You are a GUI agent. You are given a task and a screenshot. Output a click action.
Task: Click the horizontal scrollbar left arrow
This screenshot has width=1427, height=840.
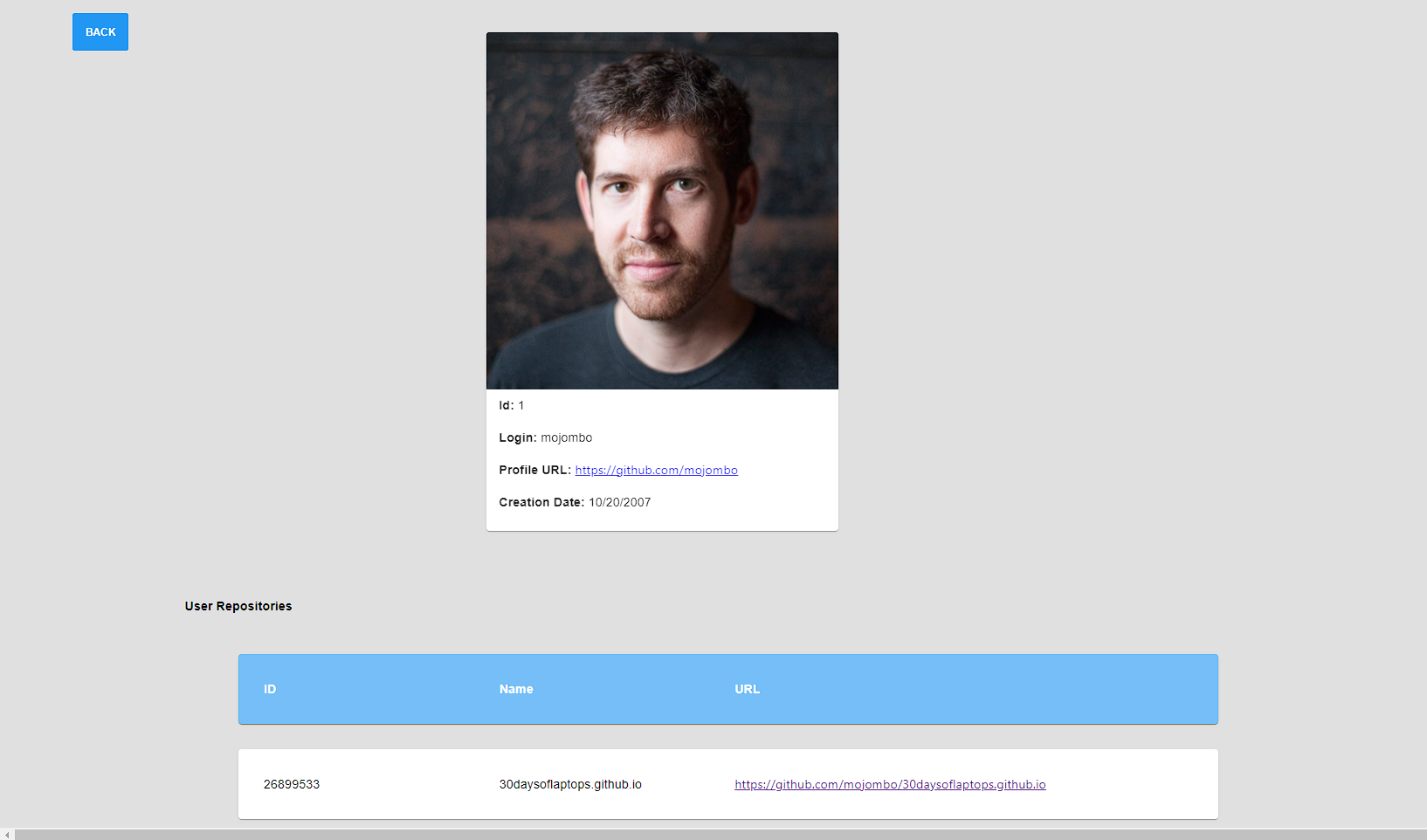point(7,835)
